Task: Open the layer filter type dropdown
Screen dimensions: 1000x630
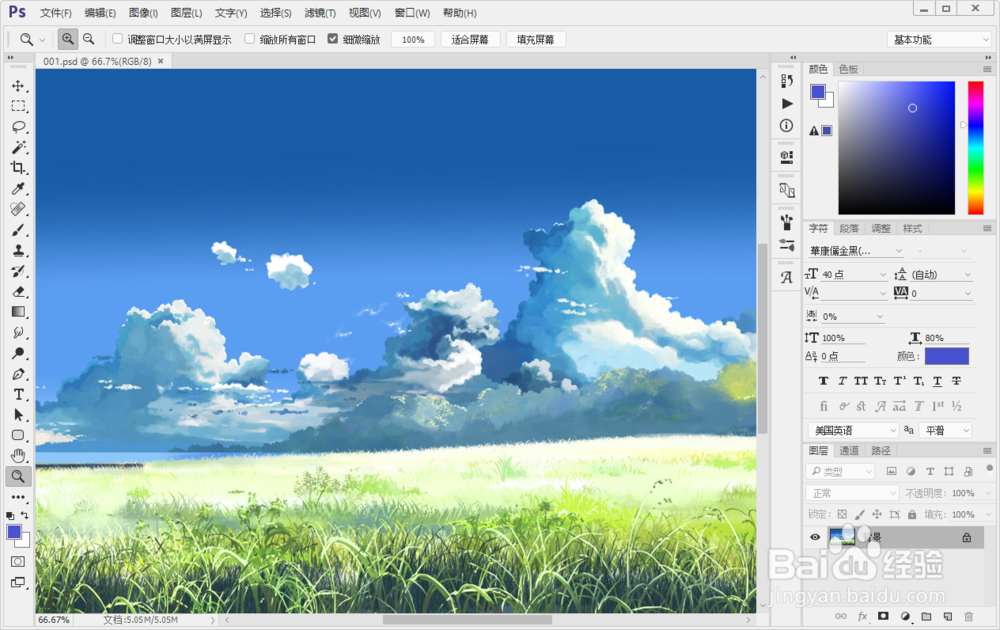Action: tap(840, 472)
